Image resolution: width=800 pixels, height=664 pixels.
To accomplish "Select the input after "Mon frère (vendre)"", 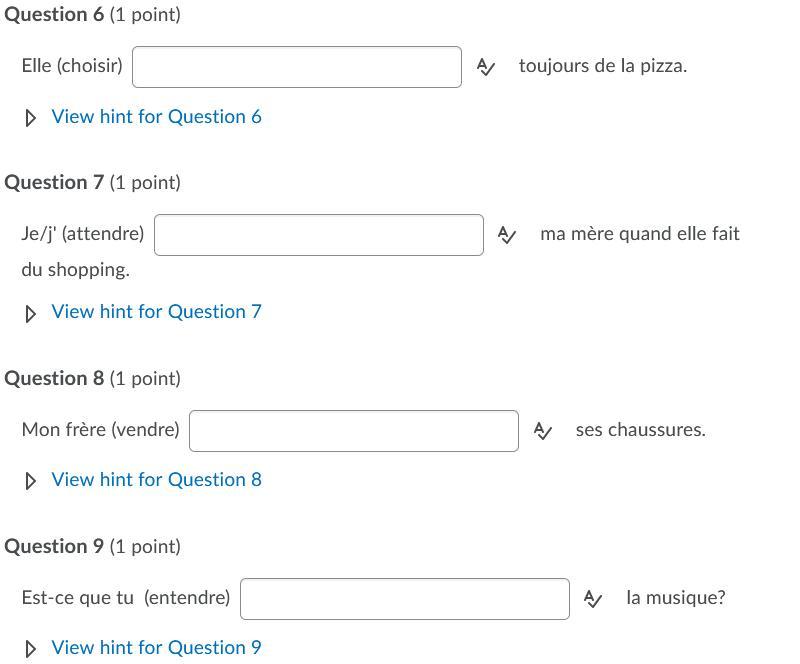I will [x=354, y=431].
